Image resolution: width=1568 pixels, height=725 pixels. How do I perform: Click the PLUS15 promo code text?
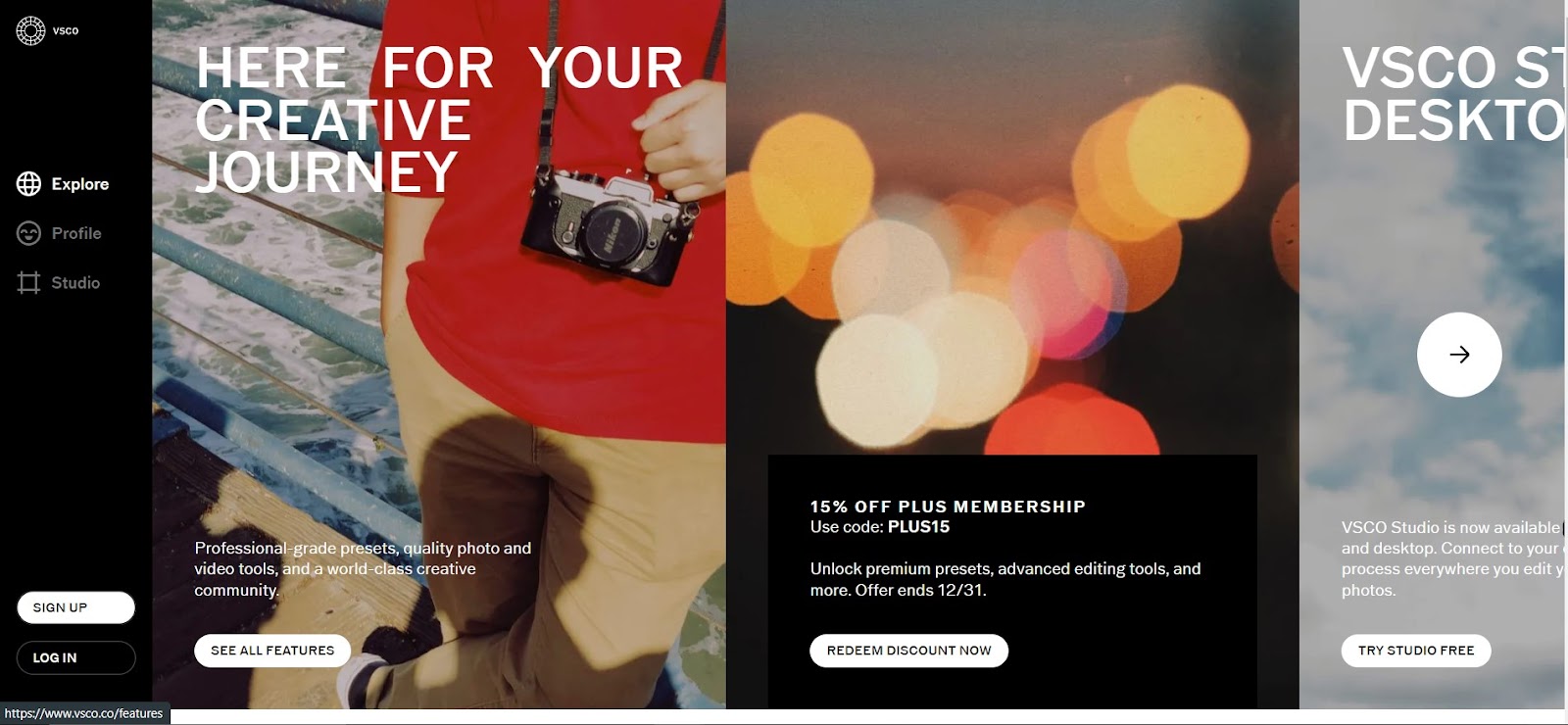coord(918,527)
